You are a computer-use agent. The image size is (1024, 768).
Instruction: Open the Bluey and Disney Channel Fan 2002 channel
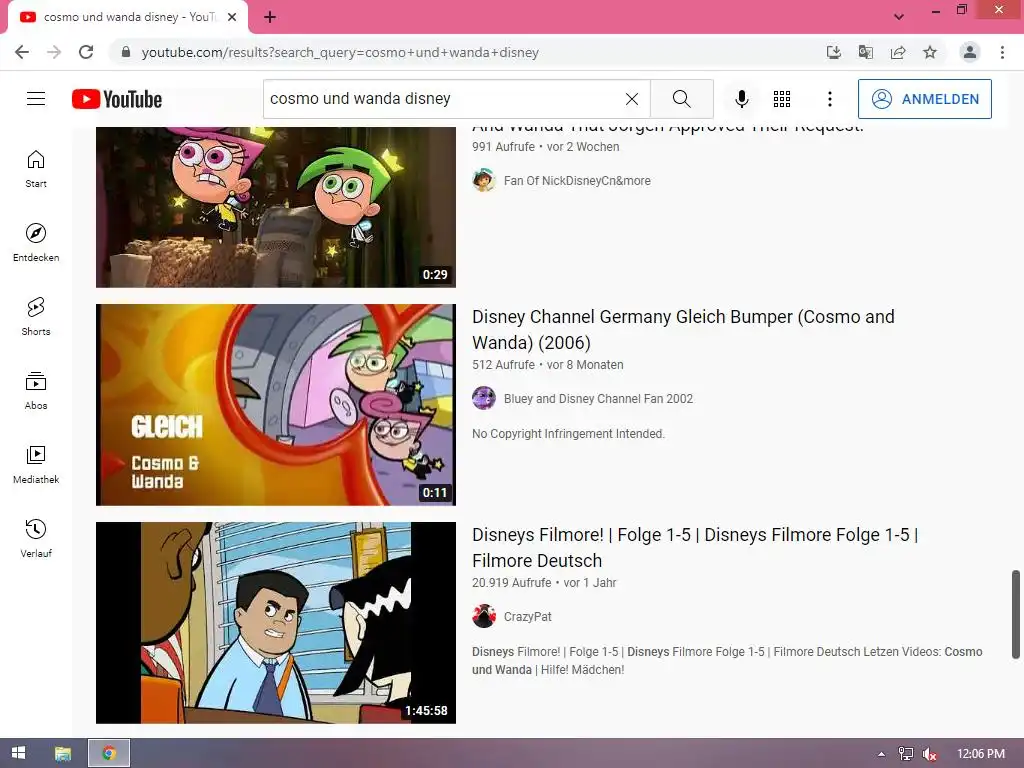click(598, 399)
